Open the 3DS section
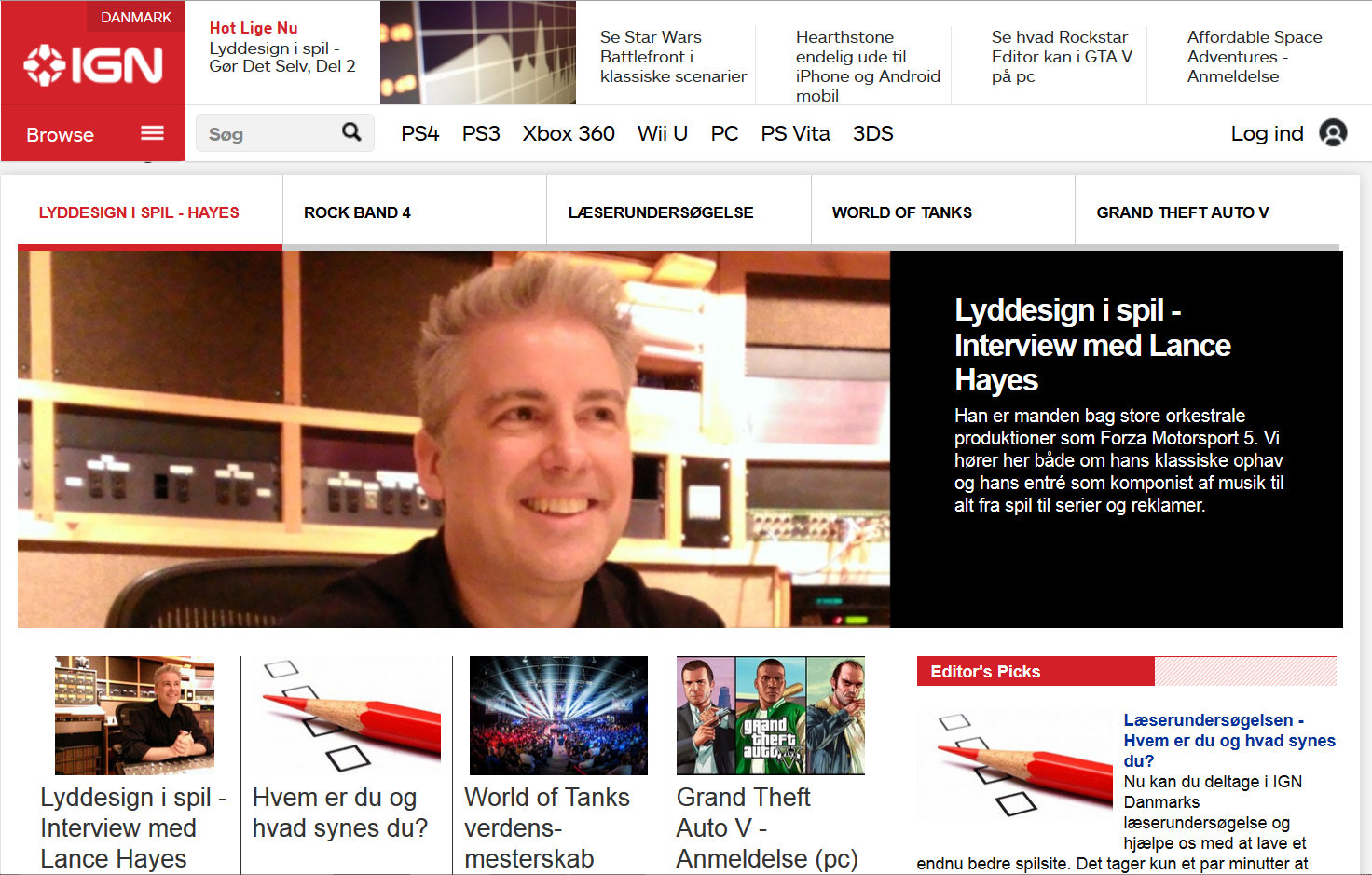Screen dimensions: 1372x875 (x=873, y=133)
